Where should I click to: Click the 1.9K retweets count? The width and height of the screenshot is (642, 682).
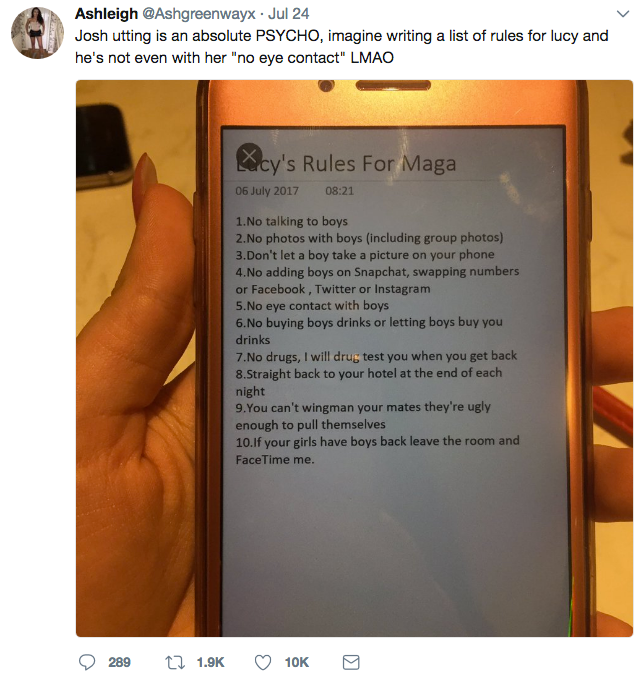pyautogui.click(x=211, y=662)
